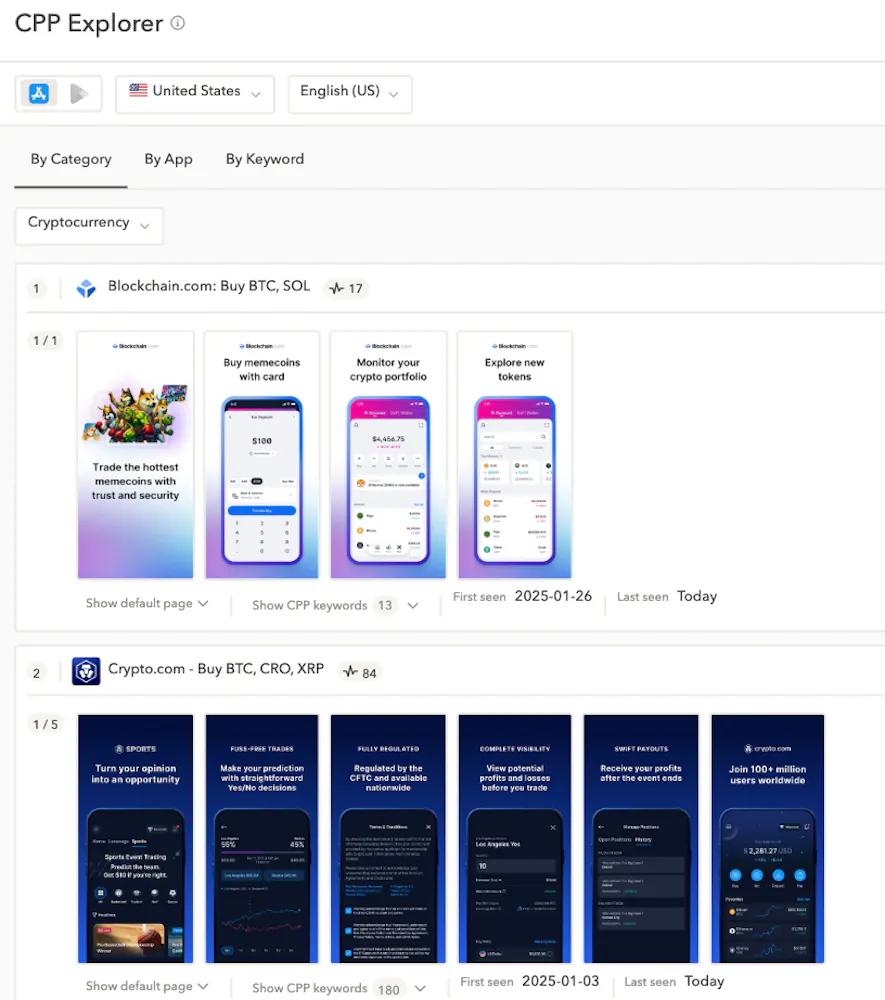The height and width of the screenshot is (1000, 885).
Task: Click the SPORTS screenshot for Crypto.com
Action: coord(135,838)
